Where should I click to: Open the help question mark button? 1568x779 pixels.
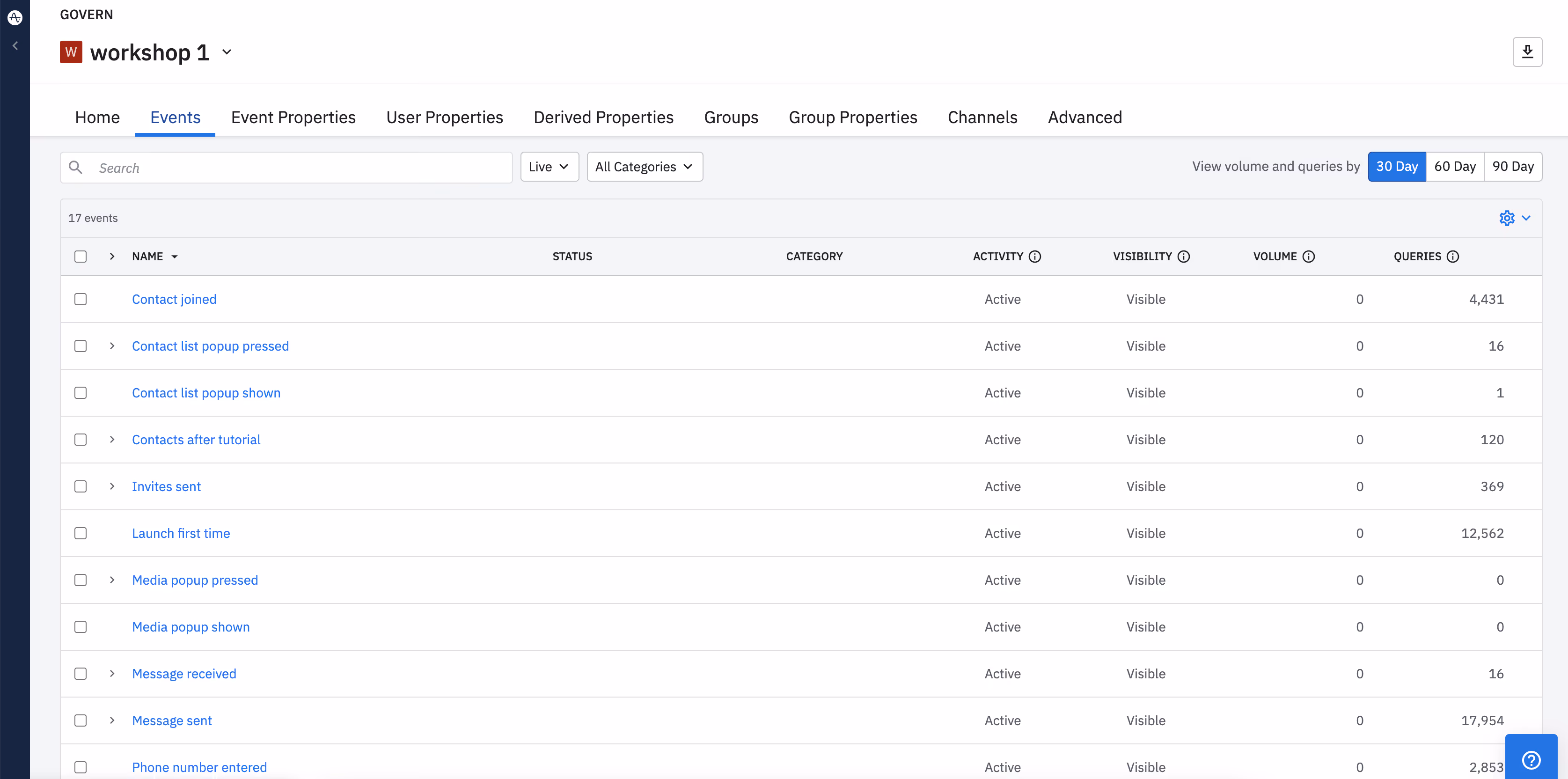[1531, 759]
